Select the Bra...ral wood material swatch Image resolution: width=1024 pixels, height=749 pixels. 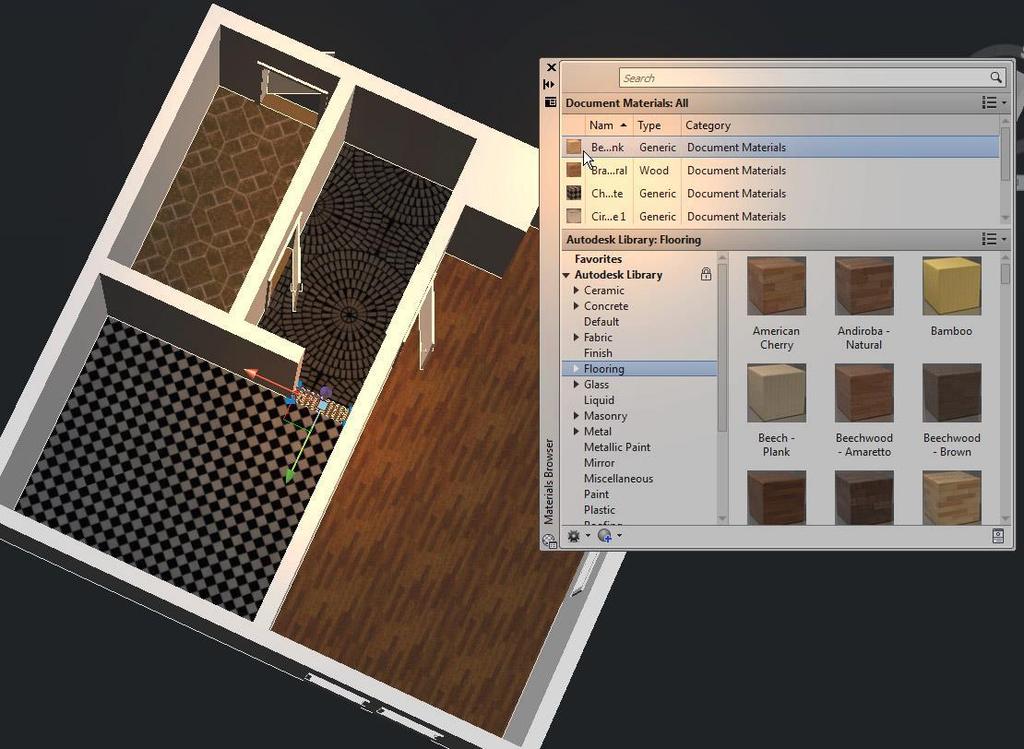coord(573,170)
